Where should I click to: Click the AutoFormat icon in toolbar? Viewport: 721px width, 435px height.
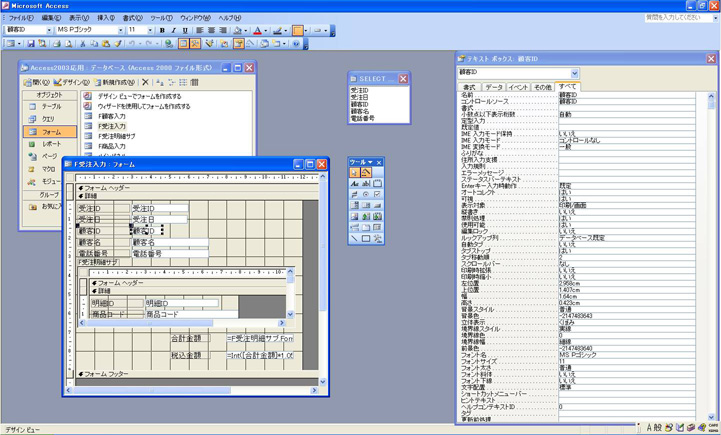209,44
